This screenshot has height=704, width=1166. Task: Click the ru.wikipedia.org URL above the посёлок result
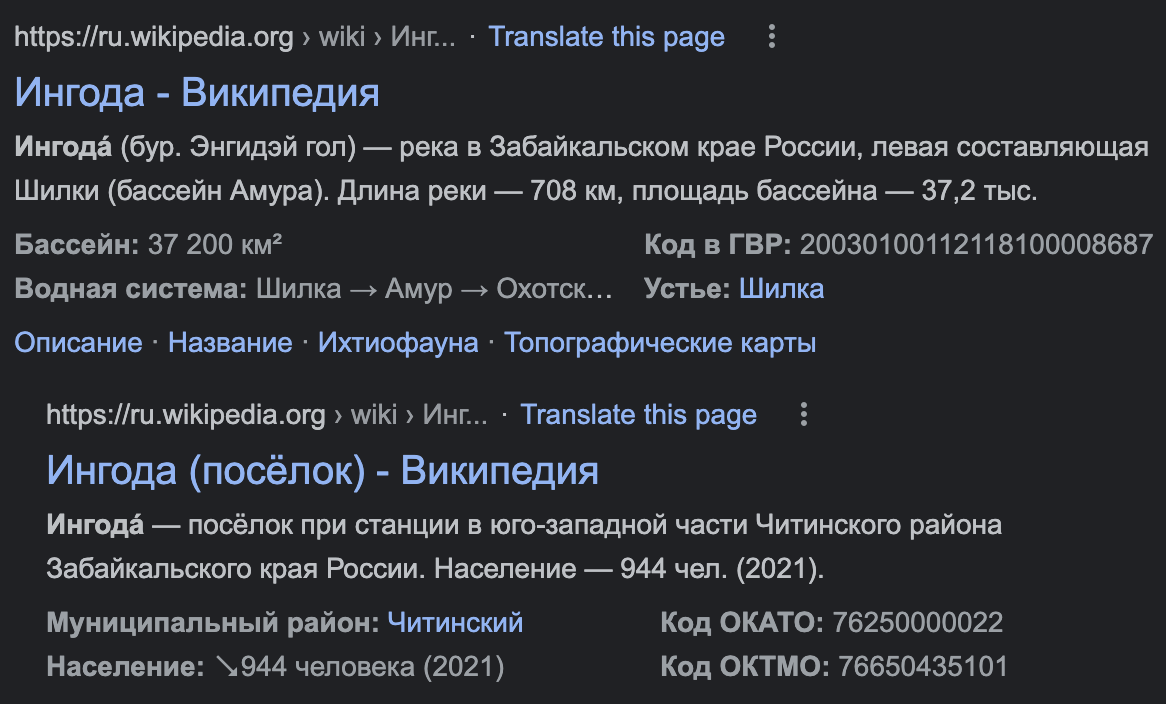[x=186, y=415]
